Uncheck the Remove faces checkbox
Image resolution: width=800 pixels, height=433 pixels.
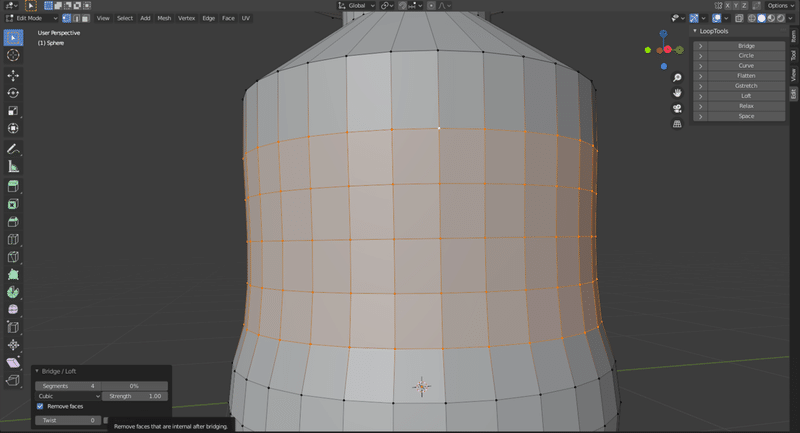point(40,406)
